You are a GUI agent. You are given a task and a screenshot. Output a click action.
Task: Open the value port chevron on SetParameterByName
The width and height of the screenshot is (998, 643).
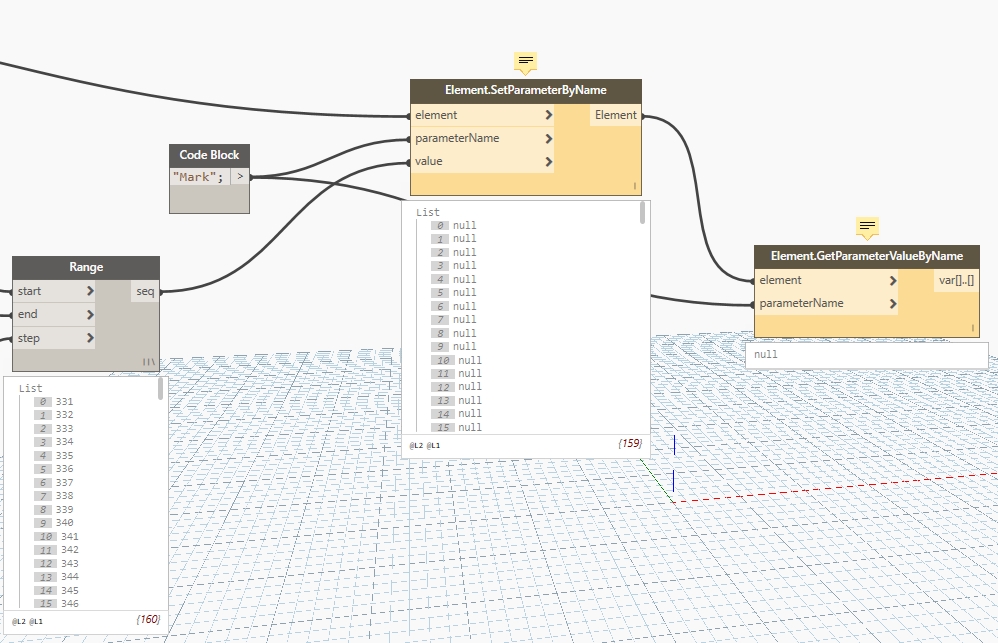pyautogui.click(x=549, y=161)
